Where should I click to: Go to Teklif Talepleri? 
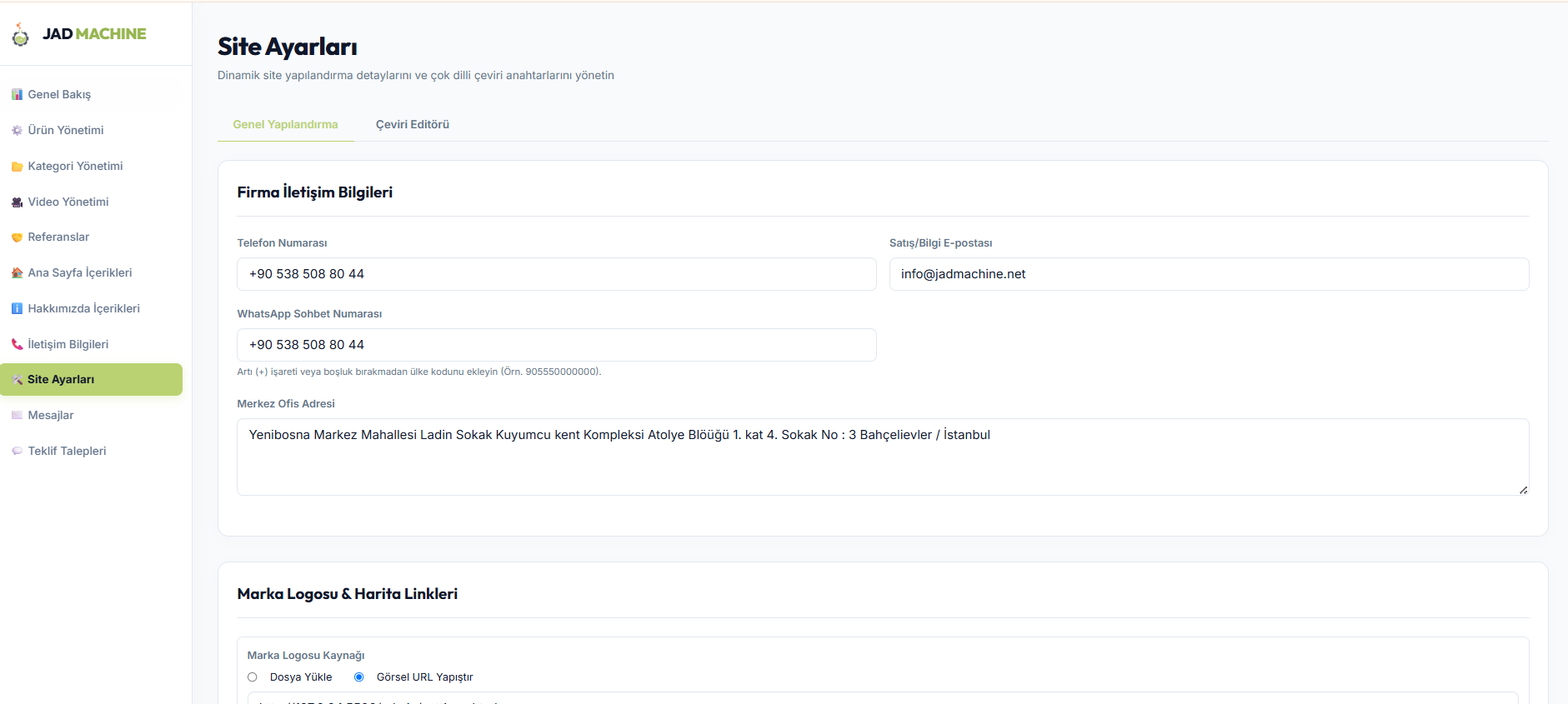pos(92,452)
